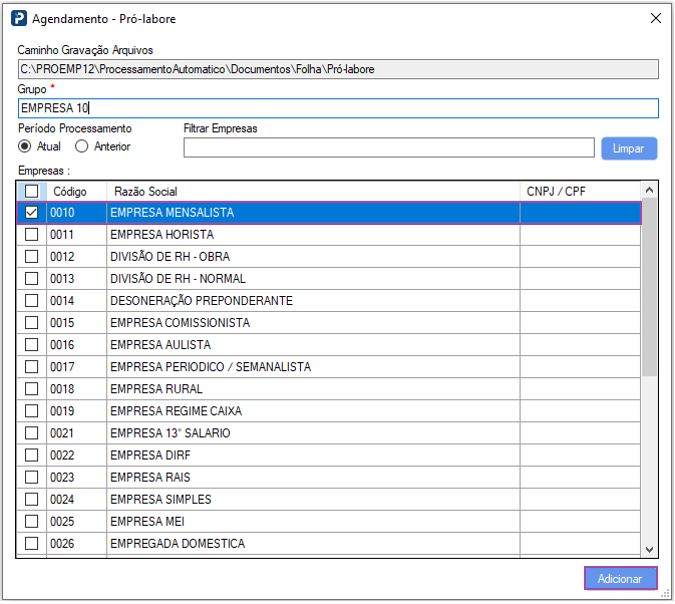Click code cell 0010
Viewport: 675px width, 604px height.
(76, 212)
